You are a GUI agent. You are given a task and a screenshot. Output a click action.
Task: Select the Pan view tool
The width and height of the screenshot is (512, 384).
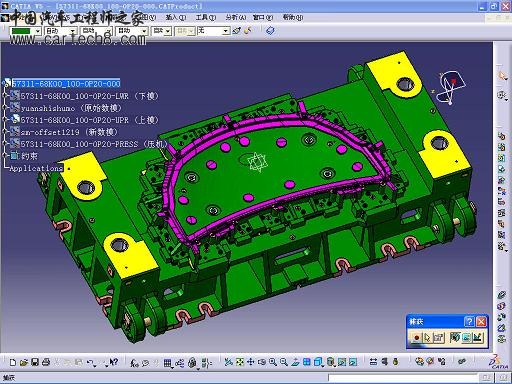[x=251, y=362]
